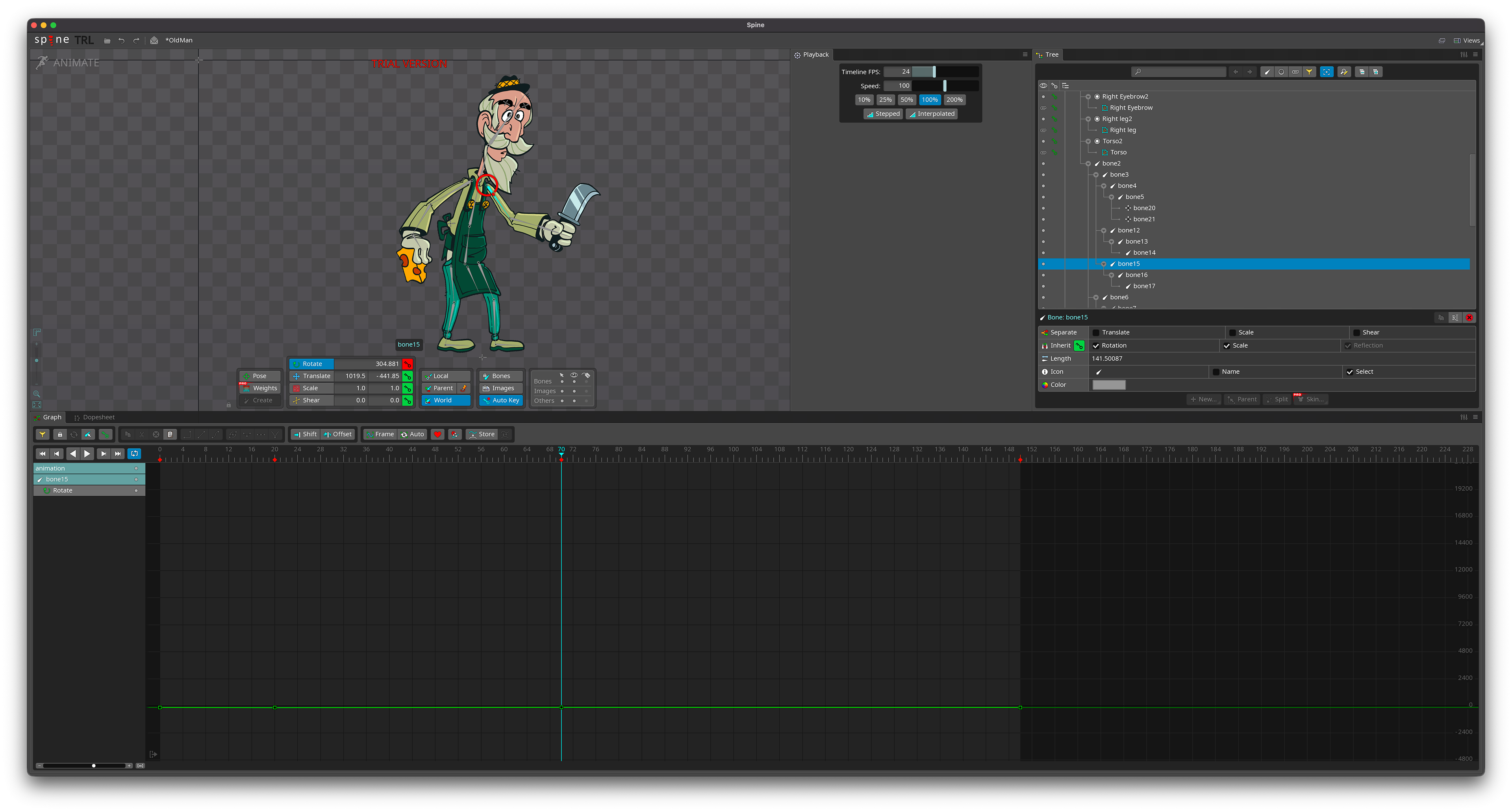Set playback speed to 50%
Image resolution: width=1512 pixels, height=812 pixels.
[906, 100]
